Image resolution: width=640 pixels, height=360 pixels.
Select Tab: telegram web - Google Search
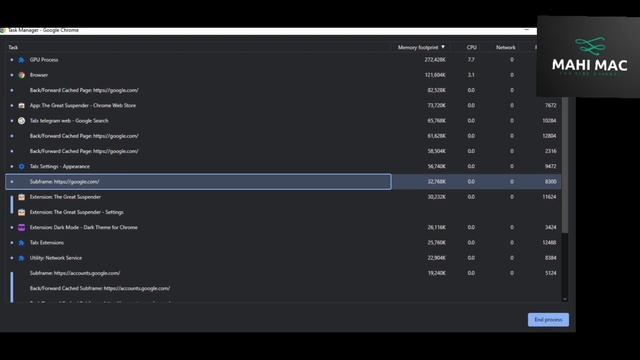pyautogui.click(x=283, y=121)
